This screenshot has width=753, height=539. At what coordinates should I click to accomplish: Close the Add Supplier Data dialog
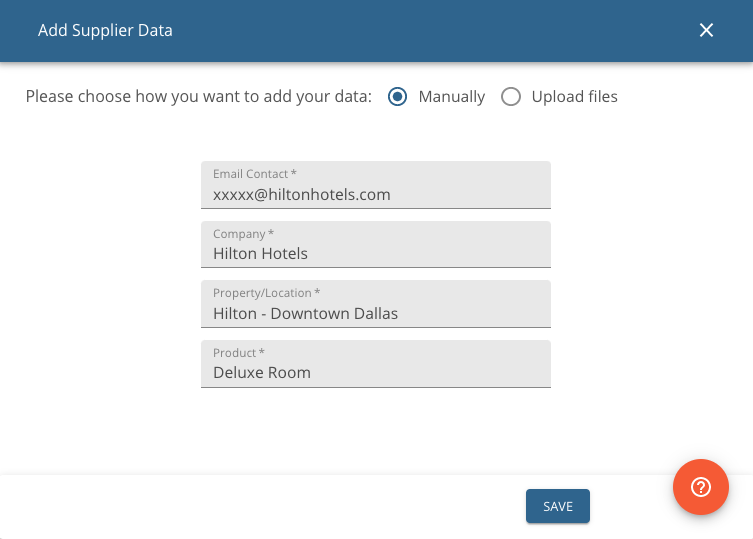706,30
